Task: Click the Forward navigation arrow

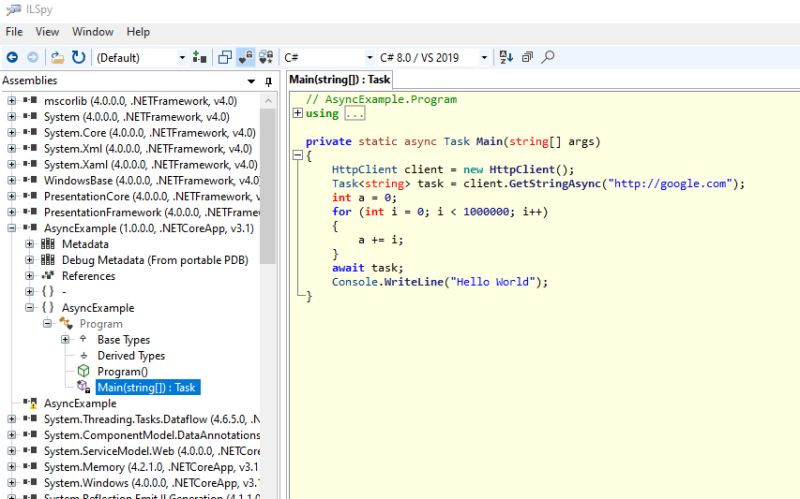Action: (33, 57)
